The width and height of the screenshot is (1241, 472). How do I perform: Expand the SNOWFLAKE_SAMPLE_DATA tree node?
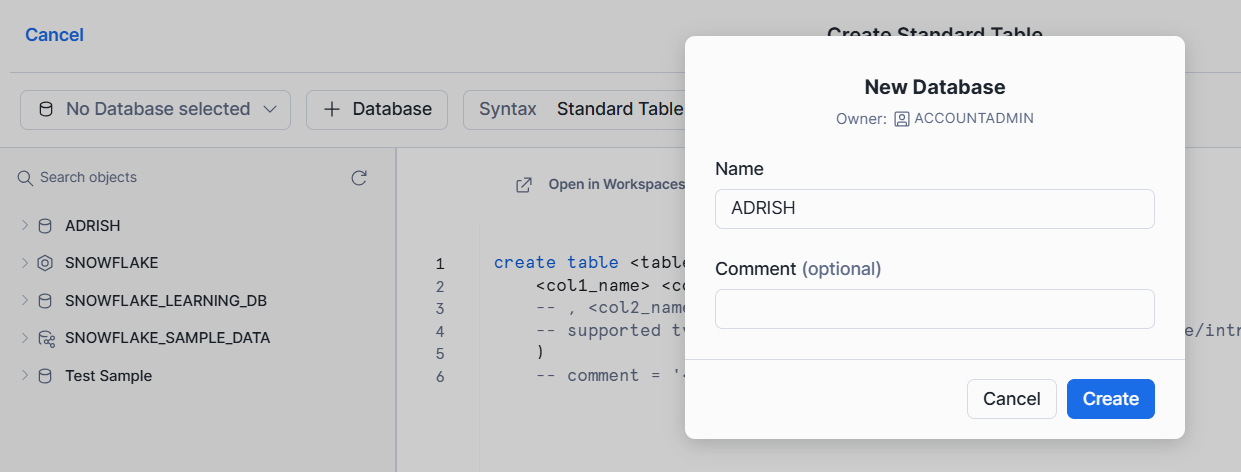tap(25, 338)
